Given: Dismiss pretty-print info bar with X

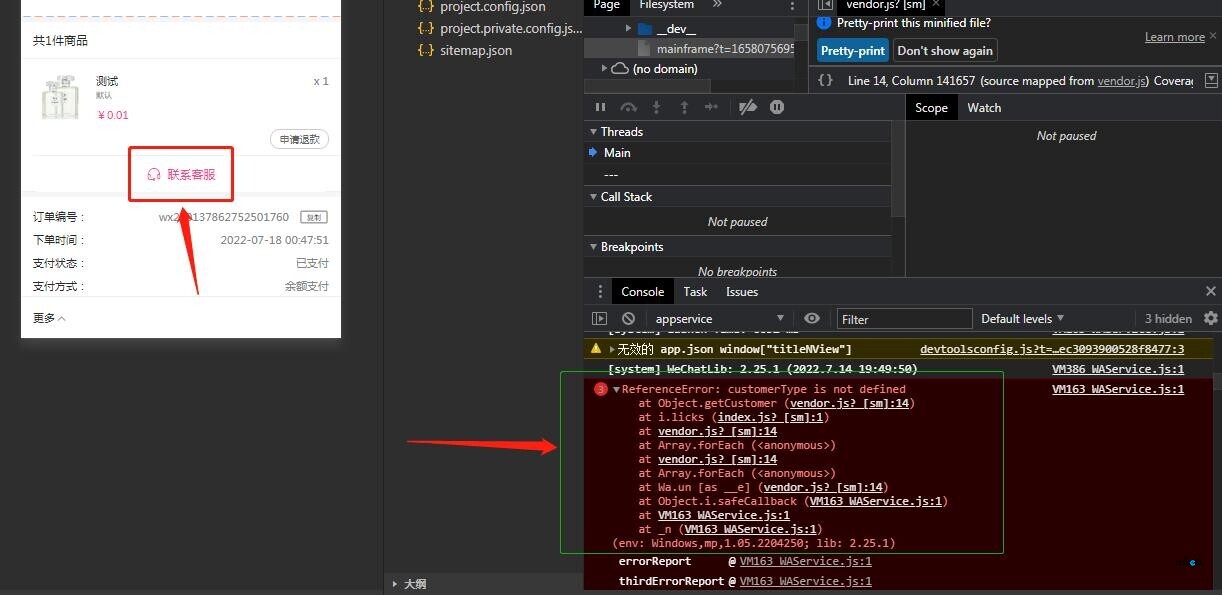Looking at the screenshot, I should [1212, 37].
